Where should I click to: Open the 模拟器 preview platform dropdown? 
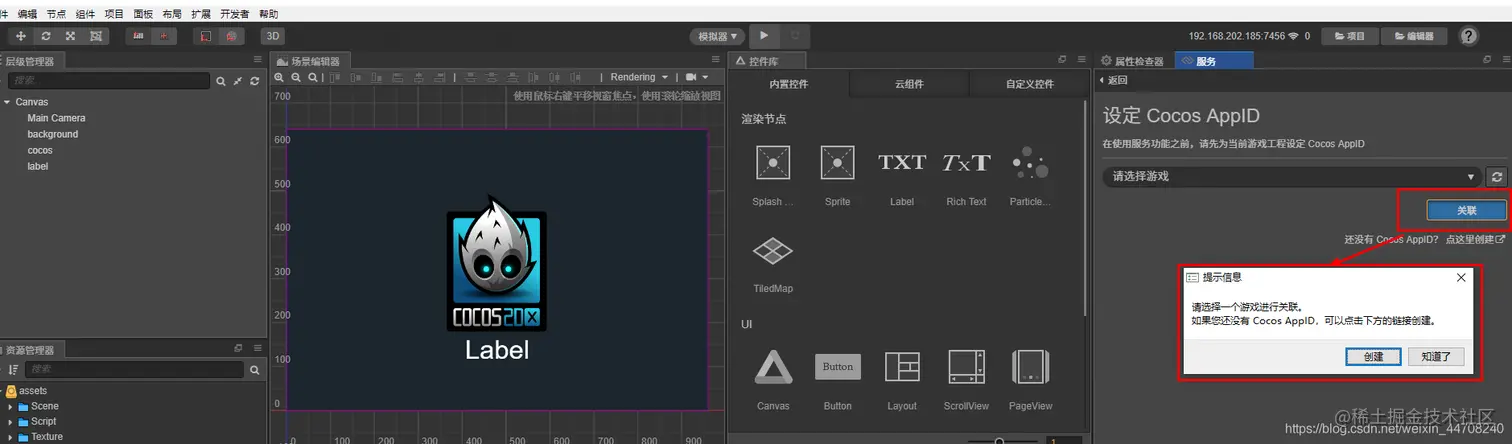click(x=718, y=36)
